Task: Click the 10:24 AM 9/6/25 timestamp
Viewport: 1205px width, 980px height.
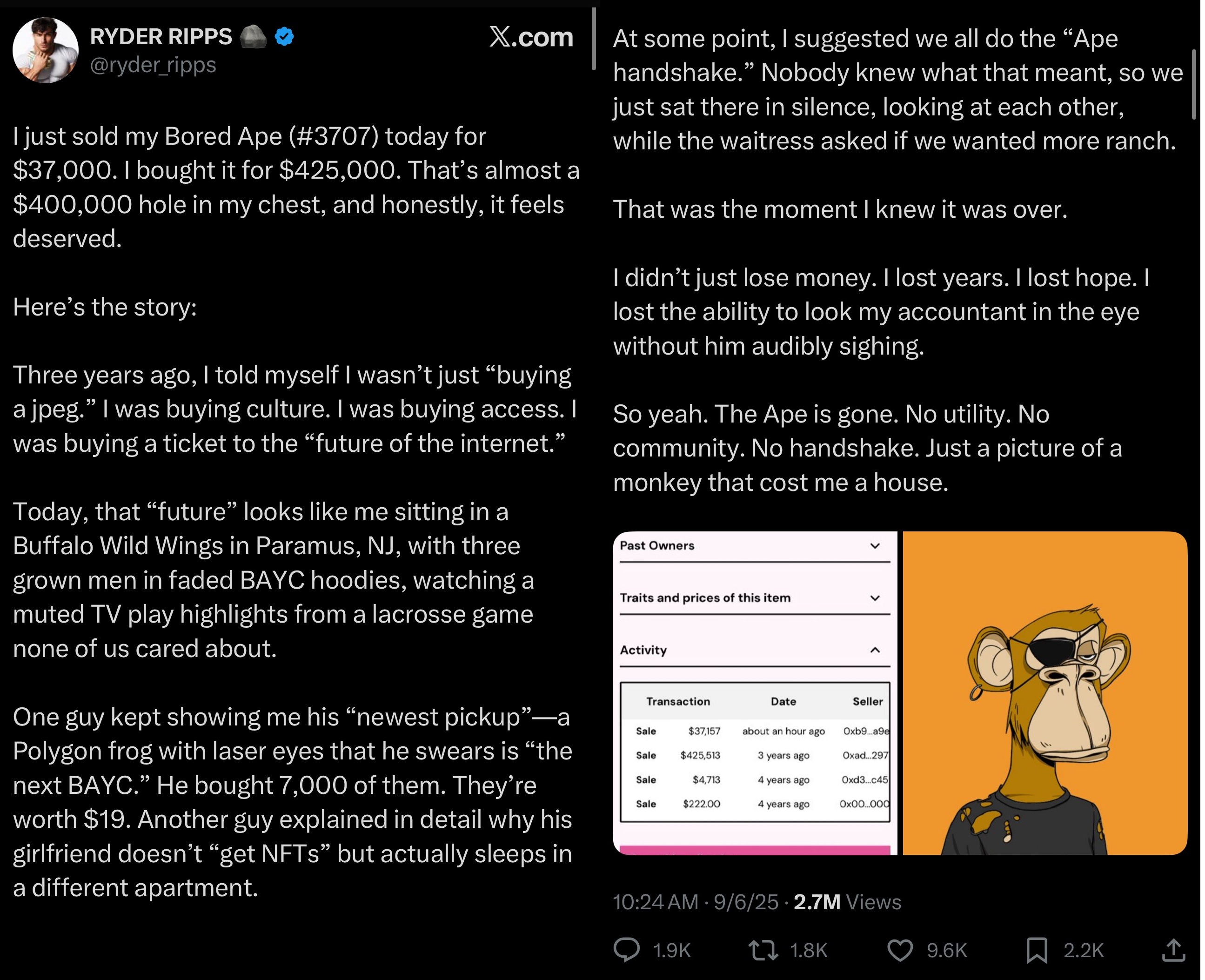Action: coord(696,902)
